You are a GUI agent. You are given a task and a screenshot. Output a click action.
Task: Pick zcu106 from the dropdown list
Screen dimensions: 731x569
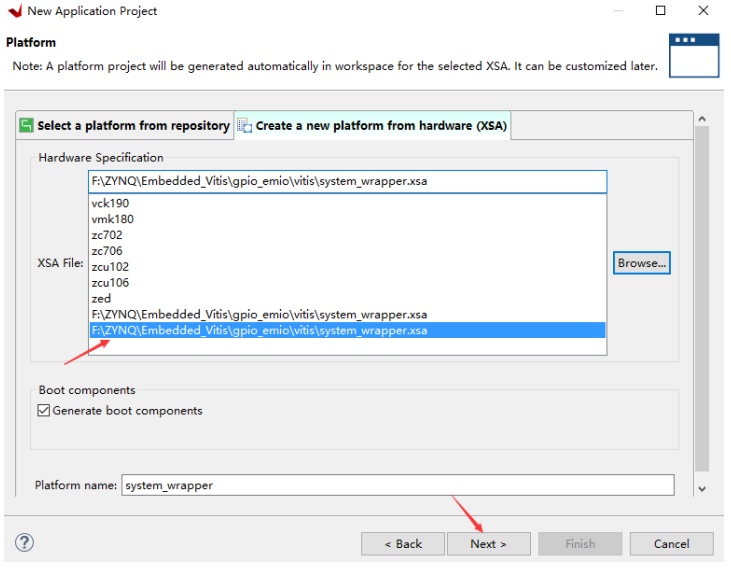click(347, 282)
